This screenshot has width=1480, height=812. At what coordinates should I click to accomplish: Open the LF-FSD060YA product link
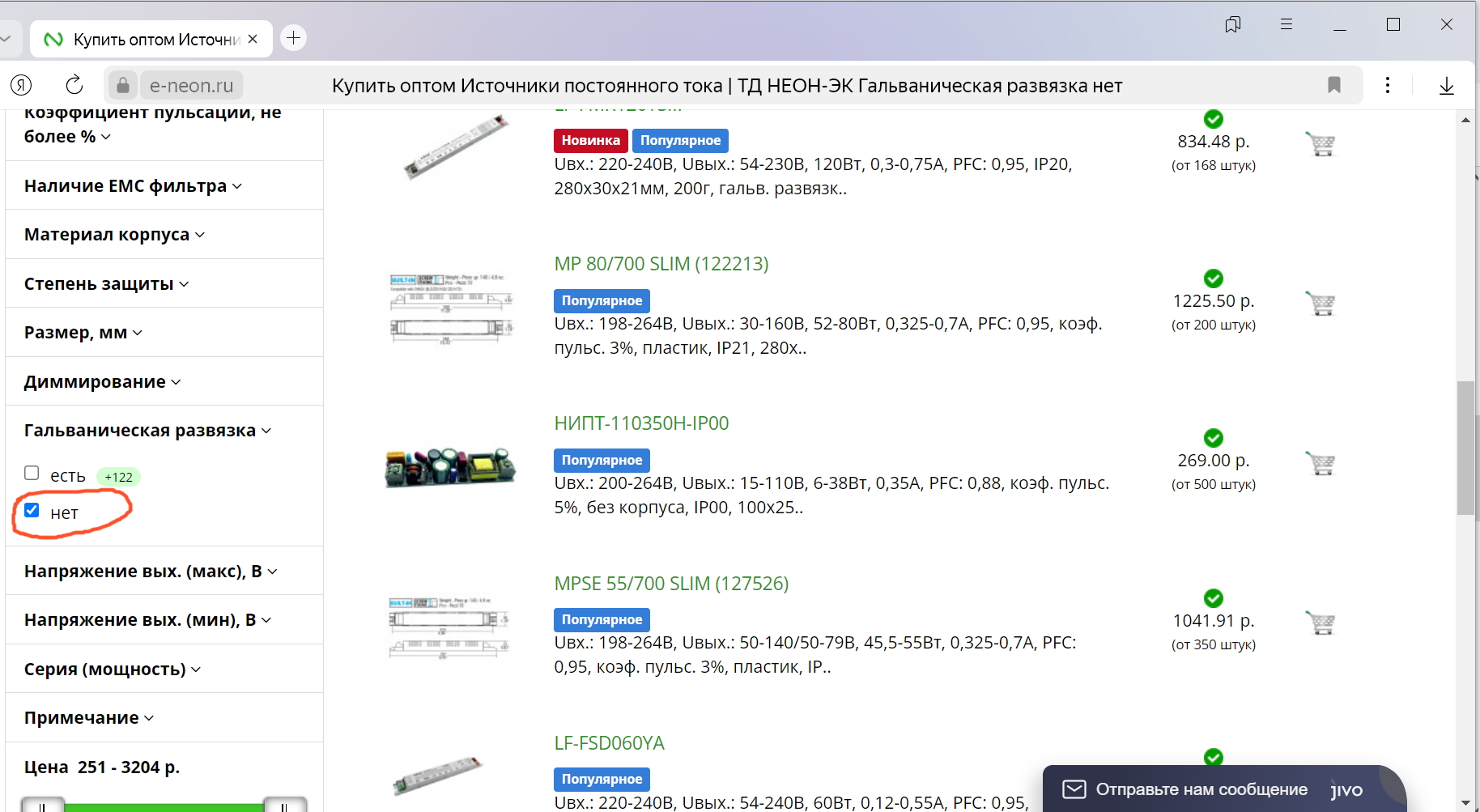click(x=609, y=743)
